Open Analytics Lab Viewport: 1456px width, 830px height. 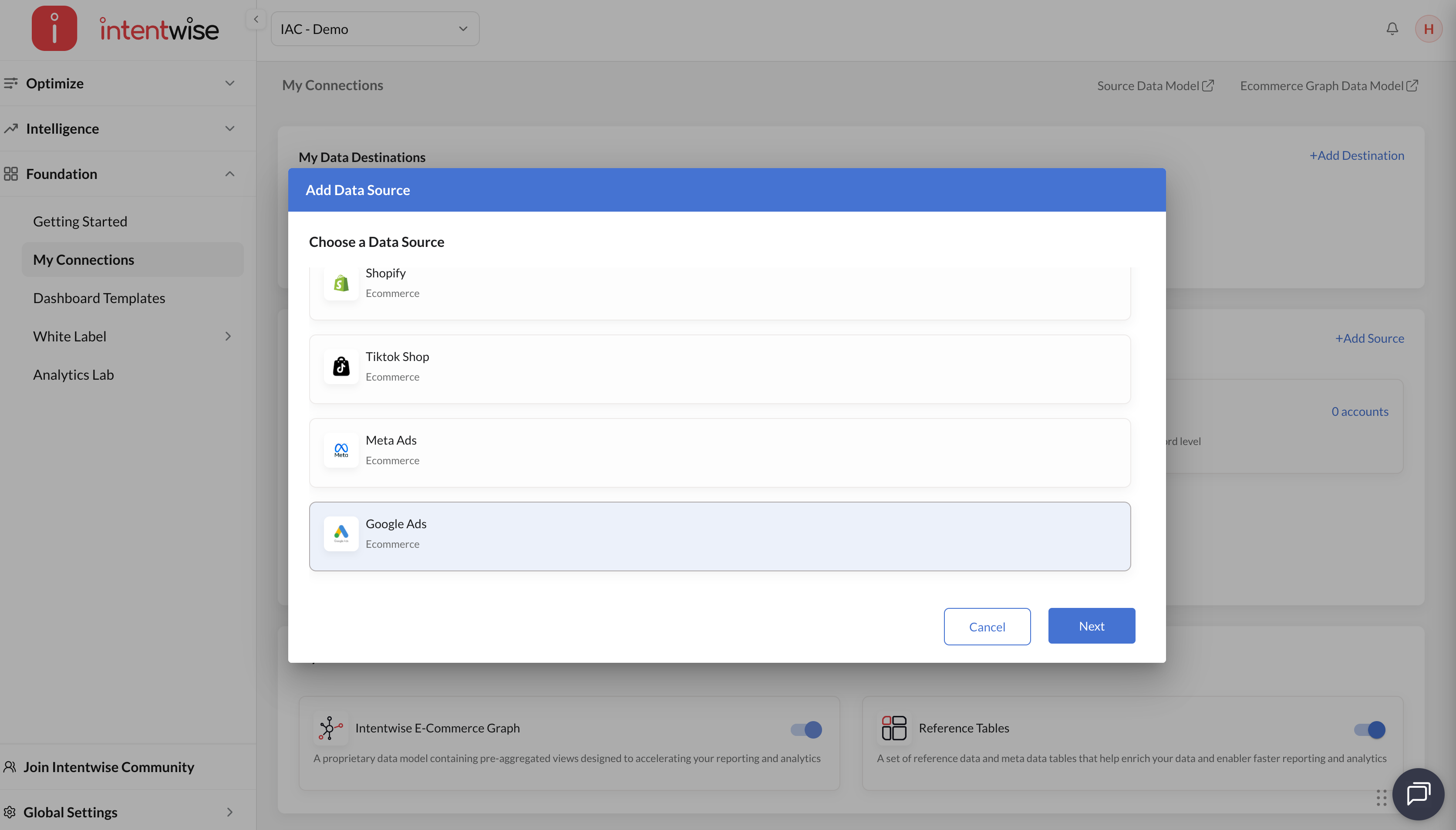coord(74,375)
